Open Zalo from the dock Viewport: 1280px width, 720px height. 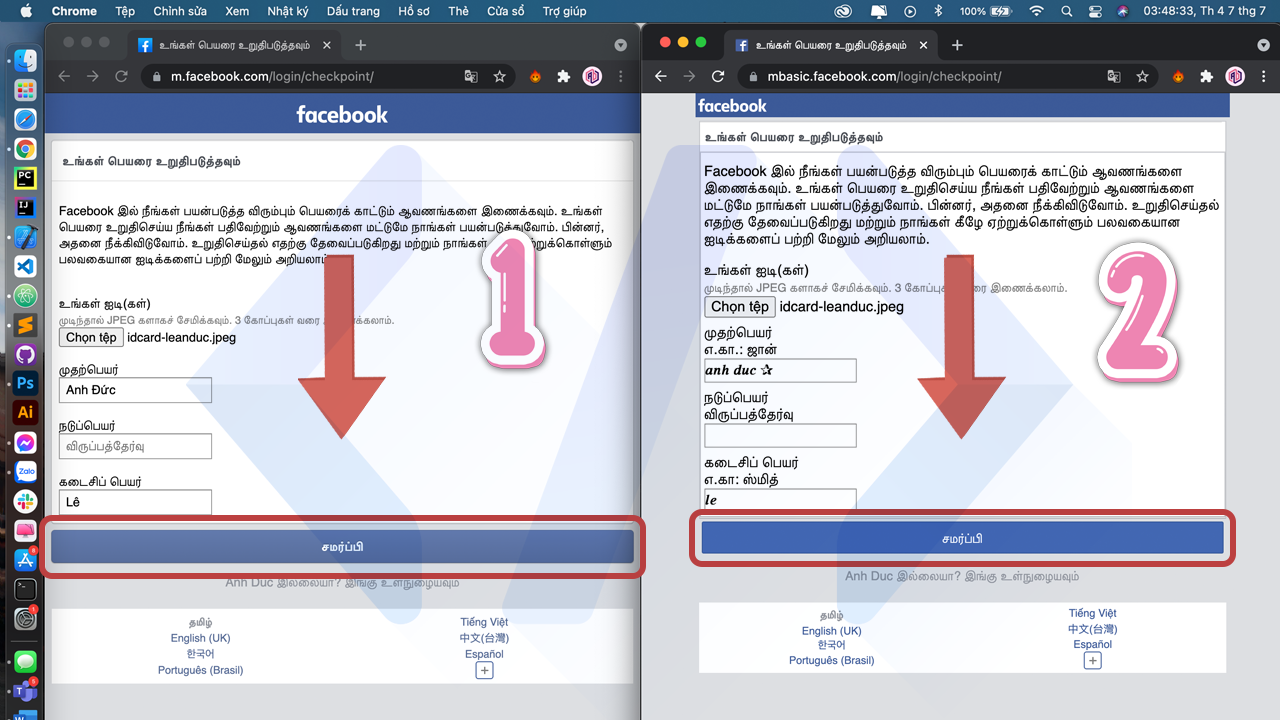tap(26, 472)
